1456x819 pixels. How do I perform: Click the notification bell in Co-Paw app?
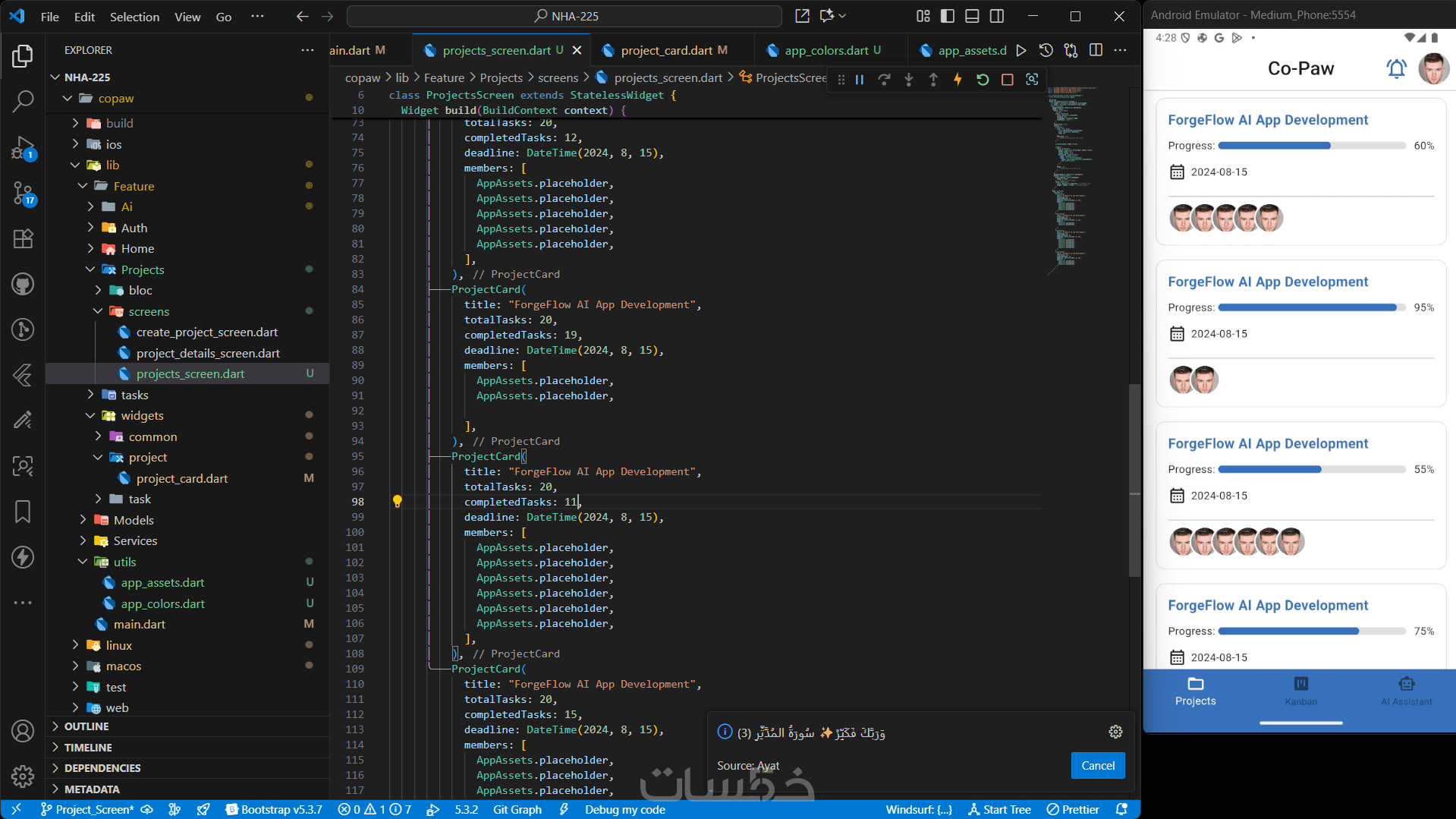tap(1395, 68)
